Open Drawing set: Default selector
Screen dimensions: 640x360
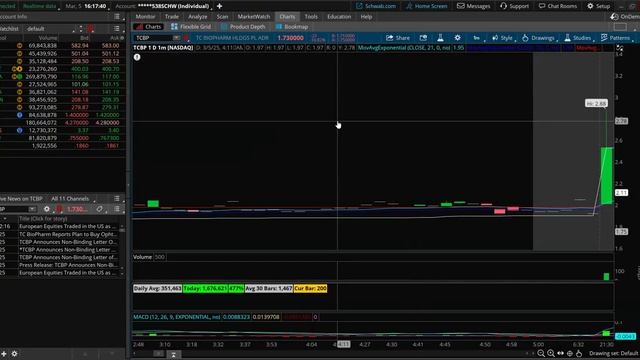click(x=613, y=353)
